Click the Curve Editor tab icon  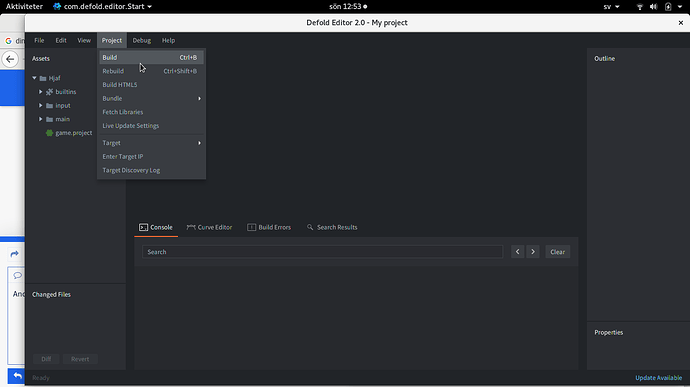[191, 227]
